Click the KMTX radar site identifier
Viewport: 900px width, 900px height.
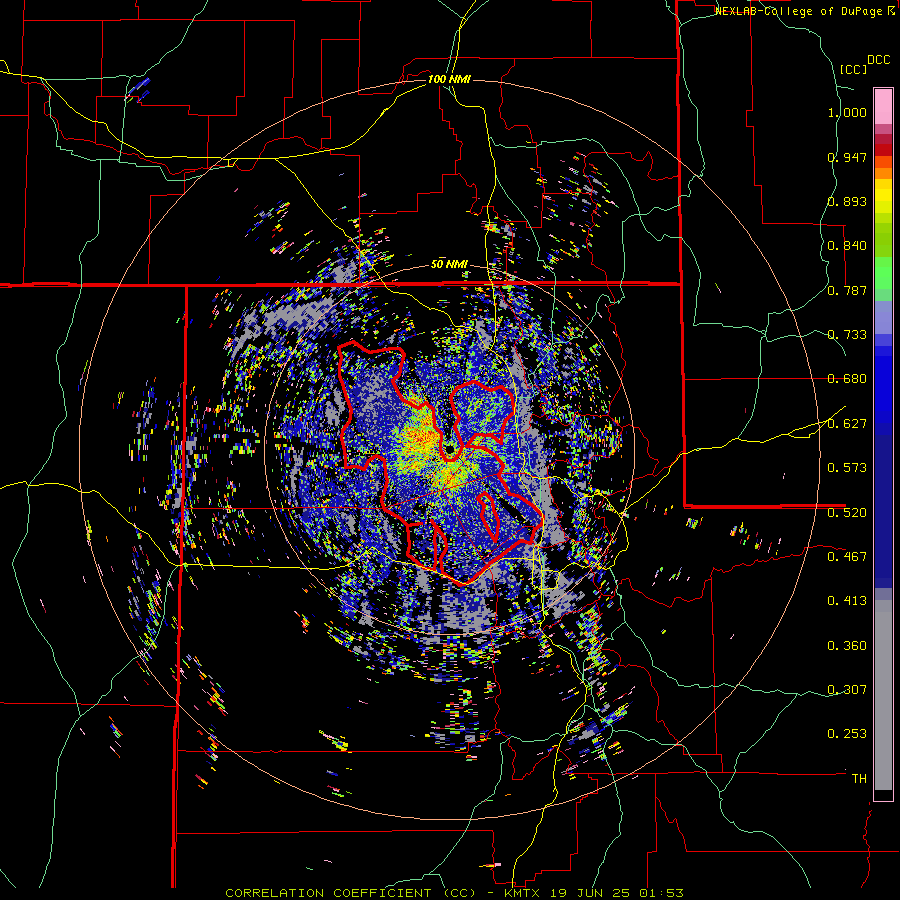click(x=523, y=893)
